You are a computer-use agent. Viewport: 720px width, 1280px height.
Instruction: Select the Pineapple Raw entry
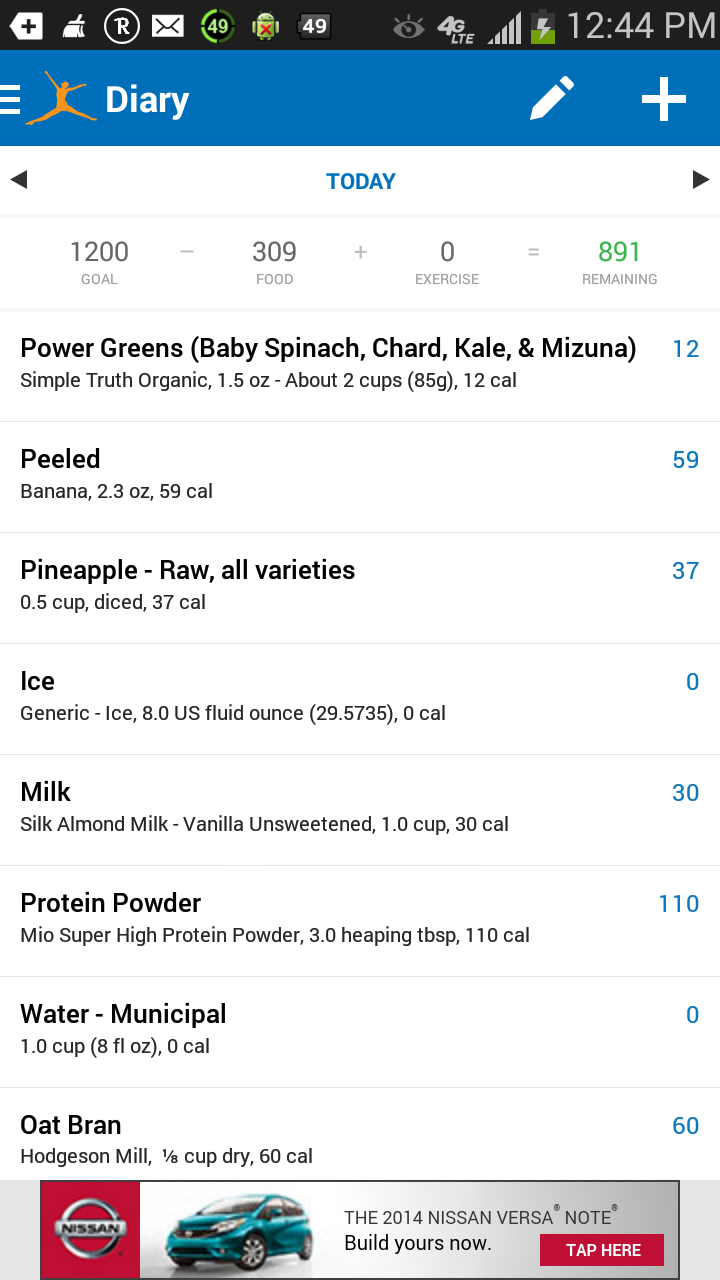coord(360,586)
